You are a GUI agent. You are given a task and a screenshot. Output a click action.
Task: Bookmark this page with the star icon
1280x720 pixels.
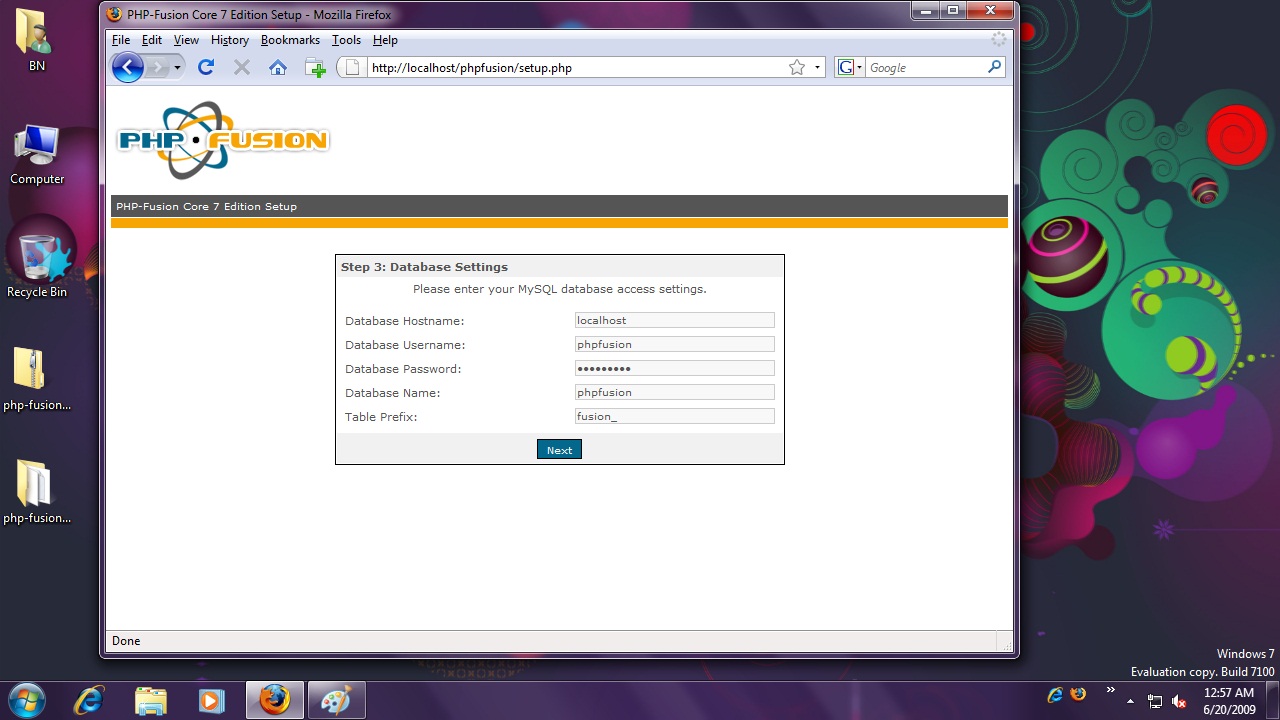pos(797,67)
